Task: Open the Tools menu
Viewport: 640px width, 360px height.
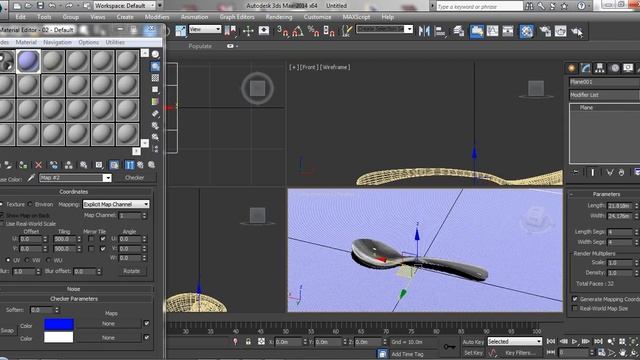Action: (44, 17)
